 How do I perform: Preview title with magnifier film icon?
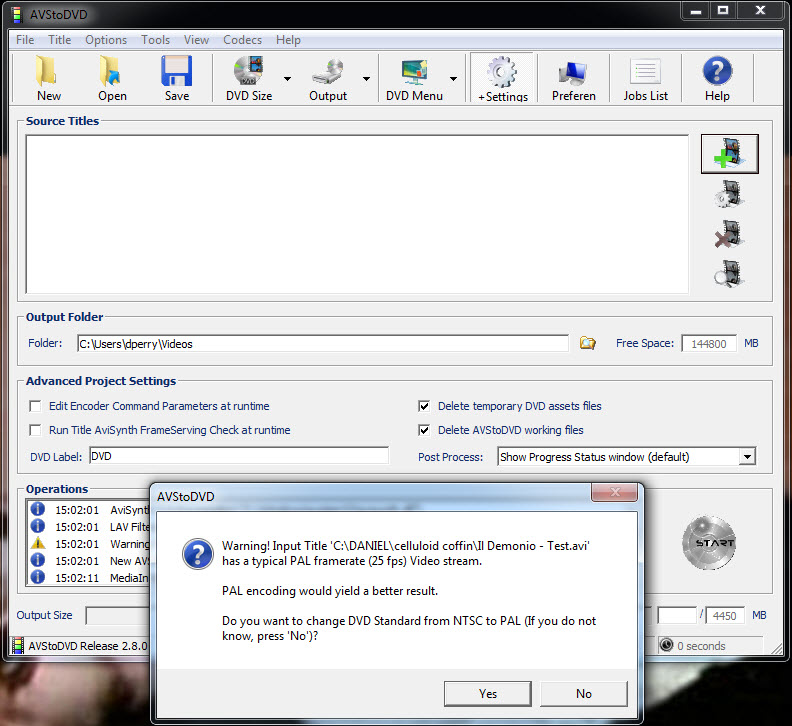pos(729,273)
